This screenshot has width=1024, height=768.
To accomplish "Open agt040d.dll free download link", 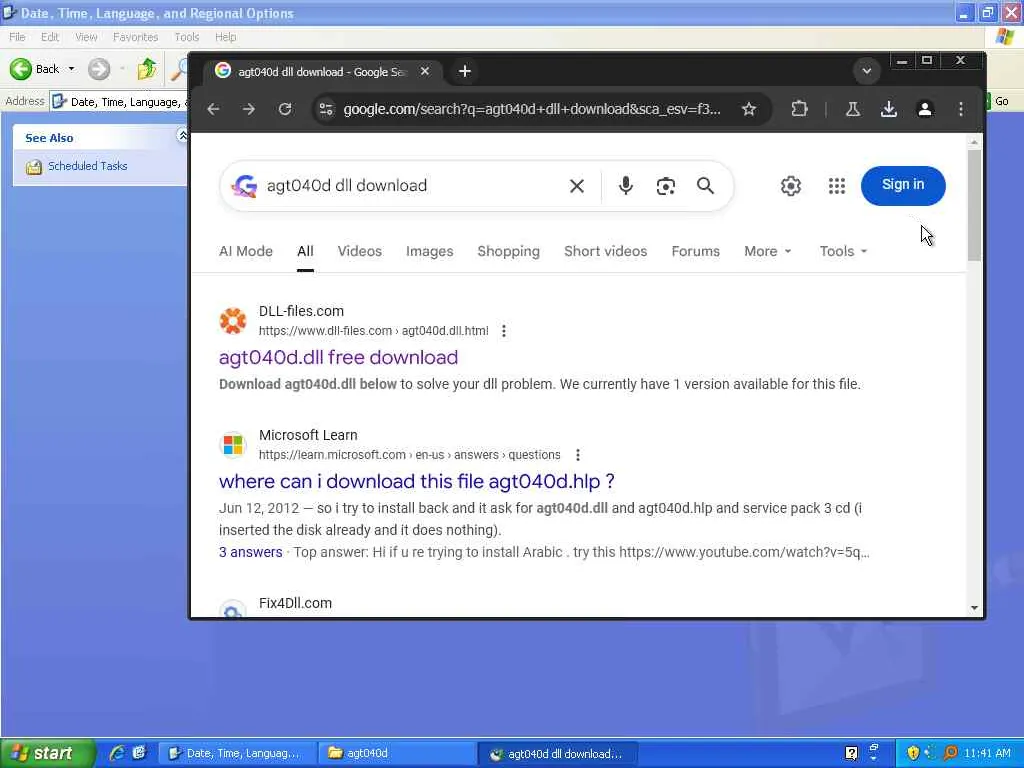I will pyautogui.click(x=338, y=357).
